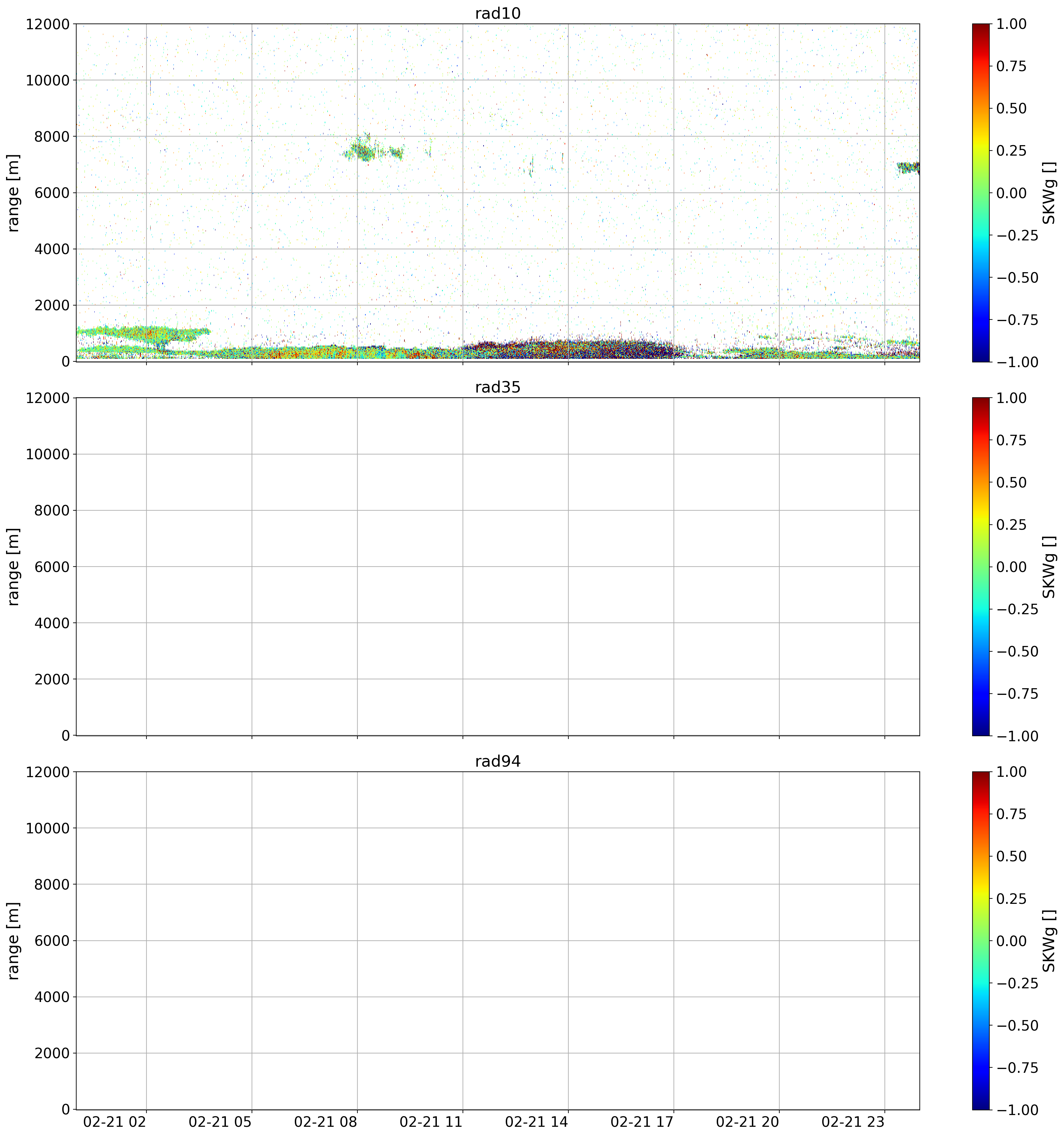Screen dimensions: 1064x1136
Task: Click the 4000 range tick of rad10
Action: click(x=52, y=249)
